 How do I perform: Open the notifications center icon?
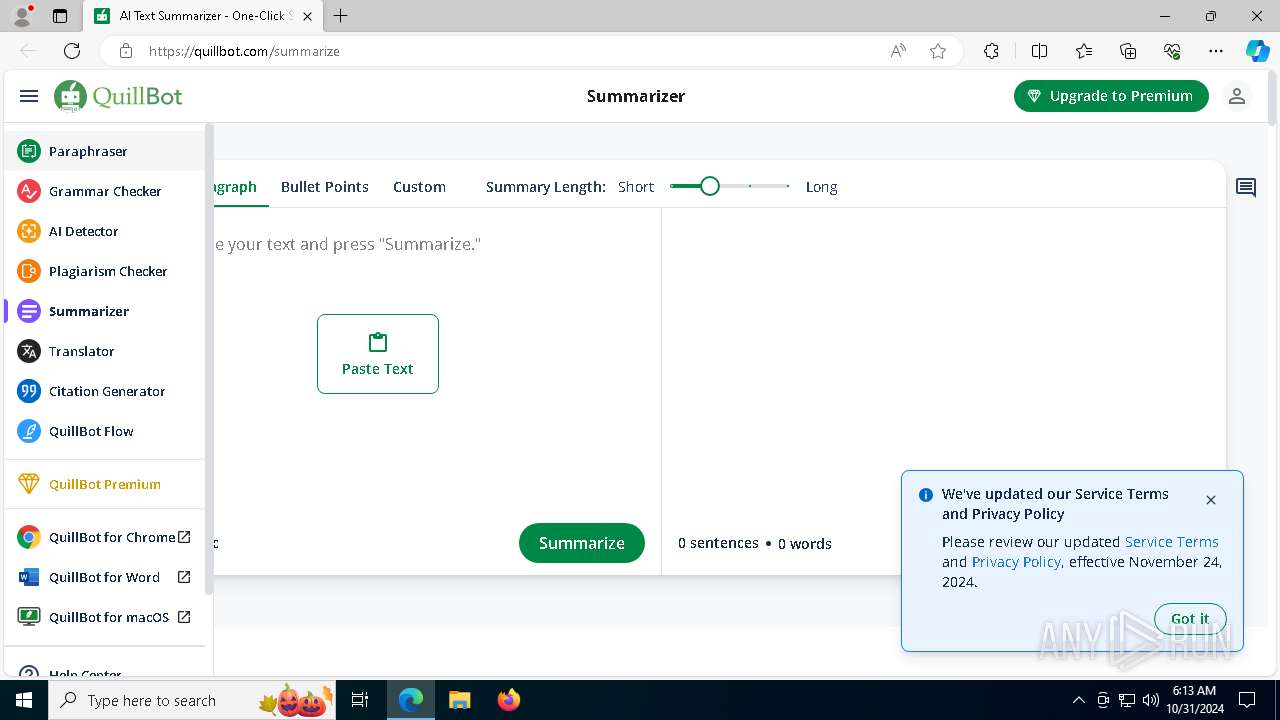(x=1247, y=700)
